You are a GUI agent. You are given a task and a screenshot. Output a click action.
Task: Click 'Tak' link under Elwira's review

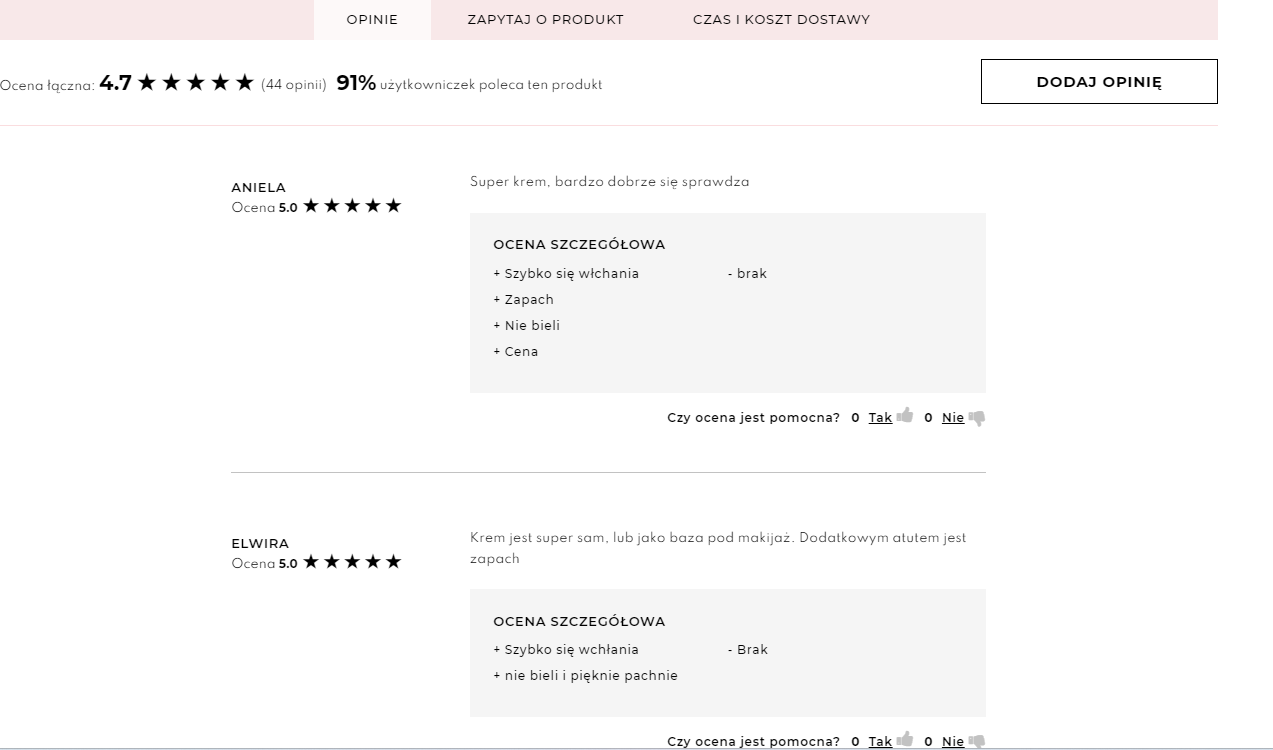[x=880, y=742]
